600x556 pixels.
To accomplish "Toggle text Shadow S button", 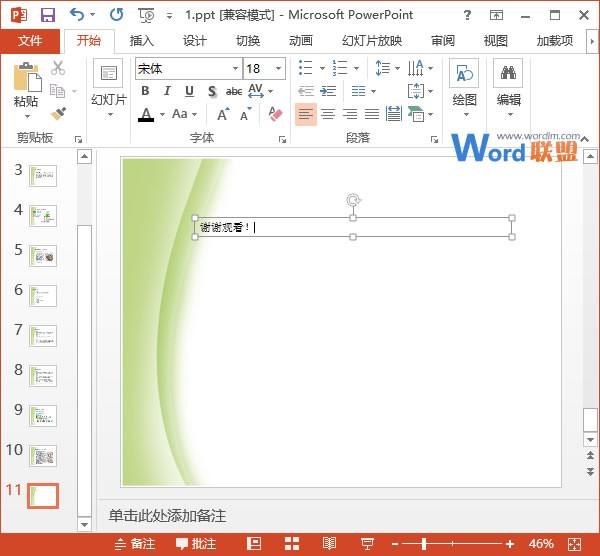I will 212,91.
